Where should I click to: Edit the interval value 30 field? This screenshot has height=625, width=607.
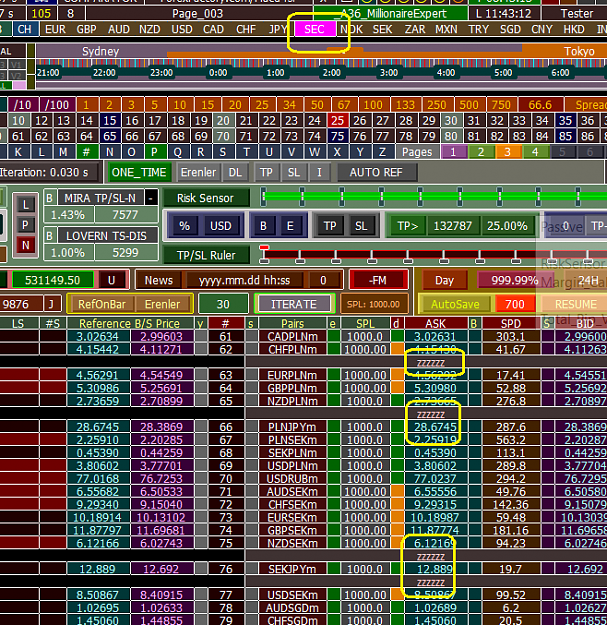(223, 304)
